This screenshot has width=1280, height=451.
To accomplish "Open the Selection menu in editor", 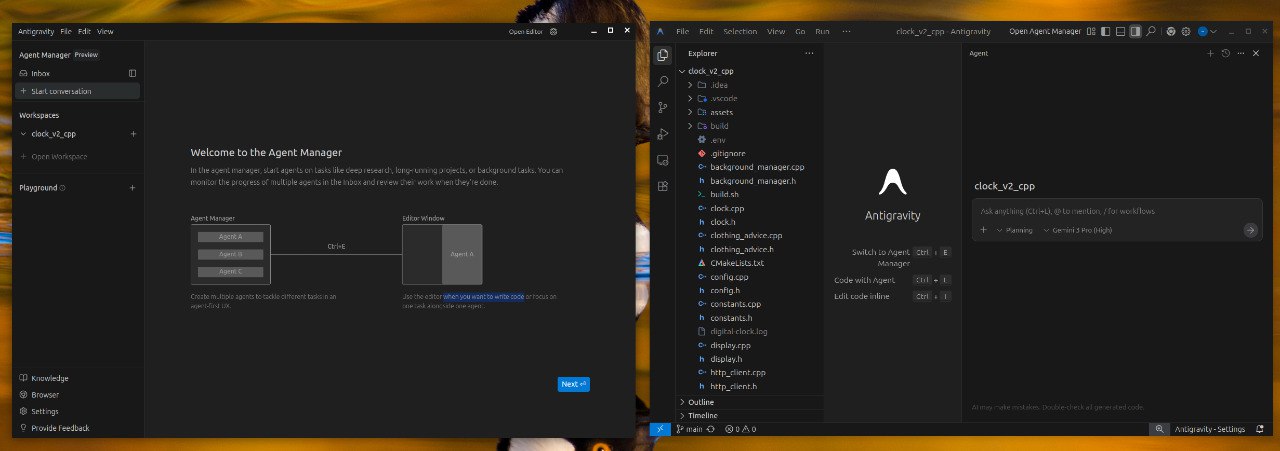I will [740, 32].
